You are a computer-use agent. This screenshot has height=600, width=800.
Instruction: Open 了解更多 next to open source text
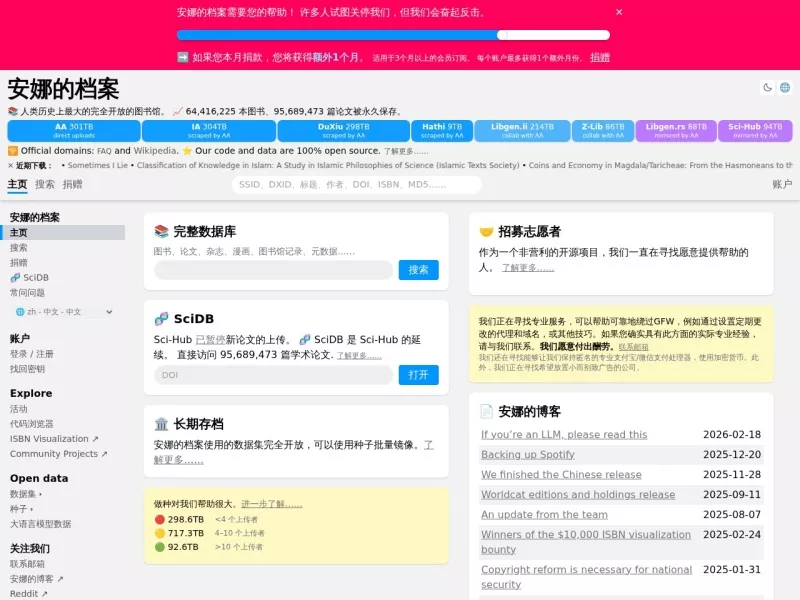point(406,152)
